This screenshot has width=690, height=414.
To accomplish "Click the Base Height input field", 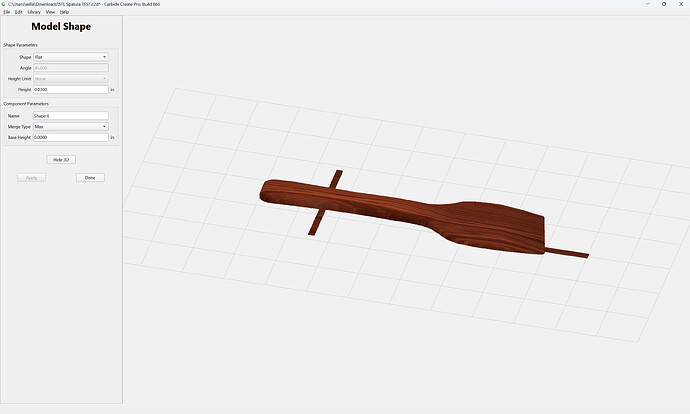I will tap(71, 137).
